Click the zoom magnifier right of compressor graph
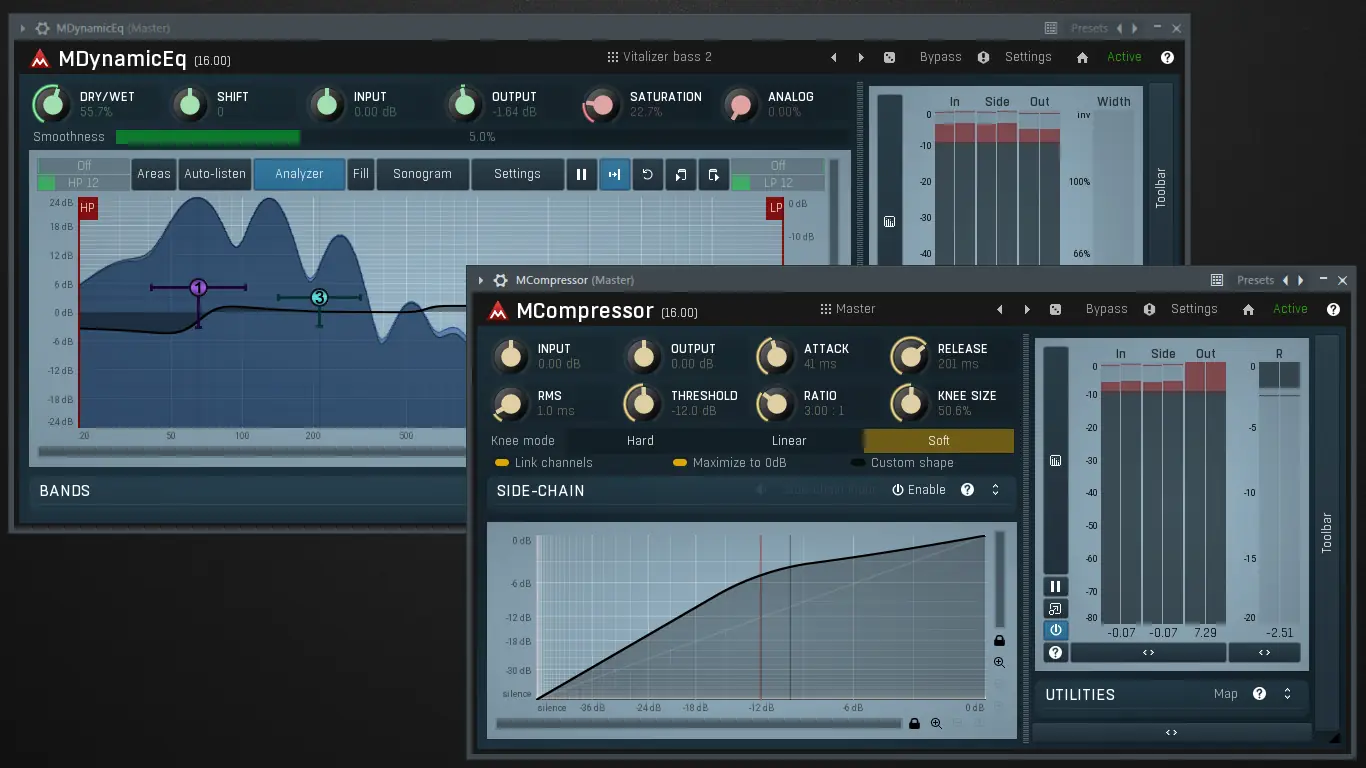Image resolution: width=1366 pixels, height=768 pixels. 999,662
